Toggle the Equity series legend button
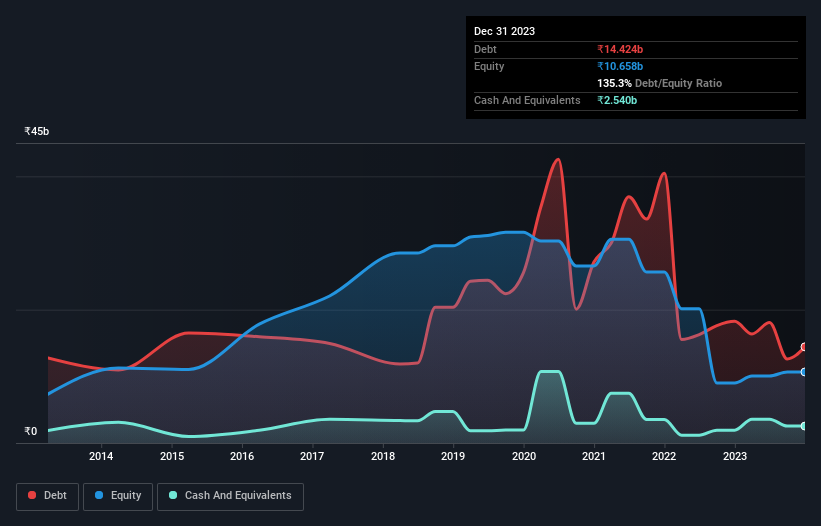Viewport: 821px width, 526px height. [x=118, y=496]
